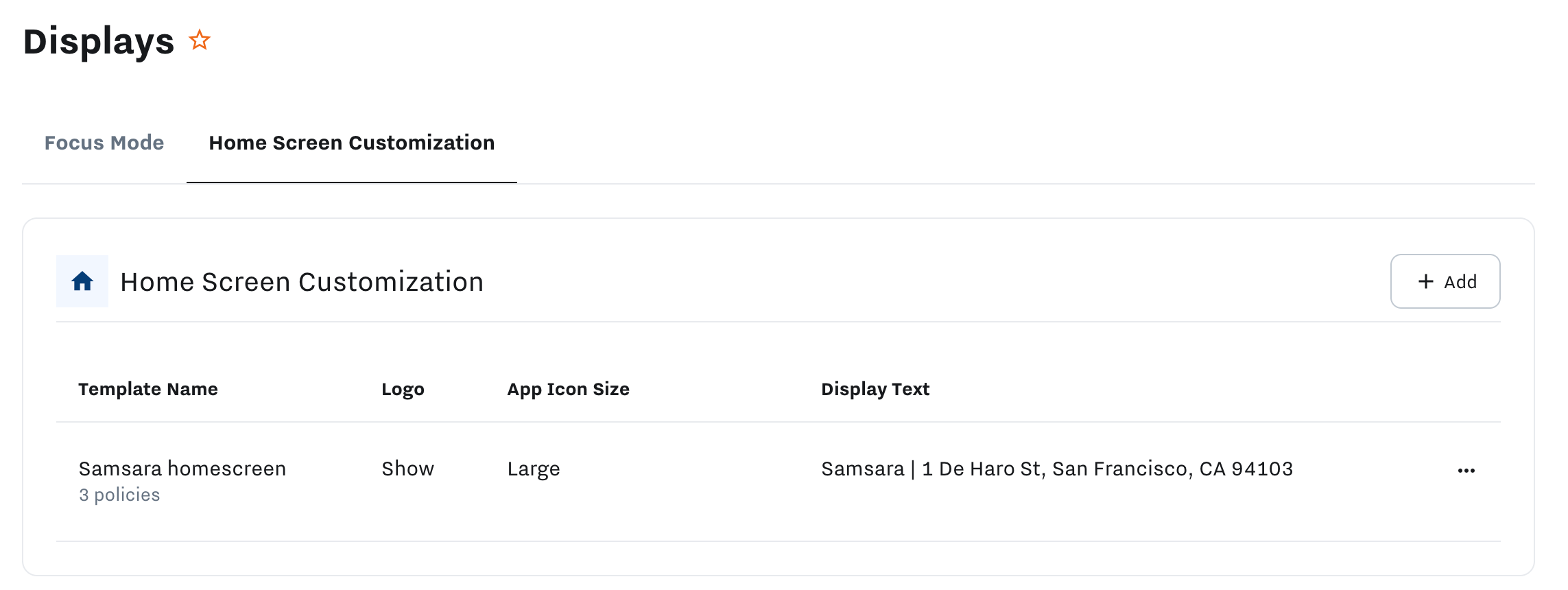Favorite the Displays page using the star
The height and width of the screenshot is (590, 1568).
tap(199, 41)
